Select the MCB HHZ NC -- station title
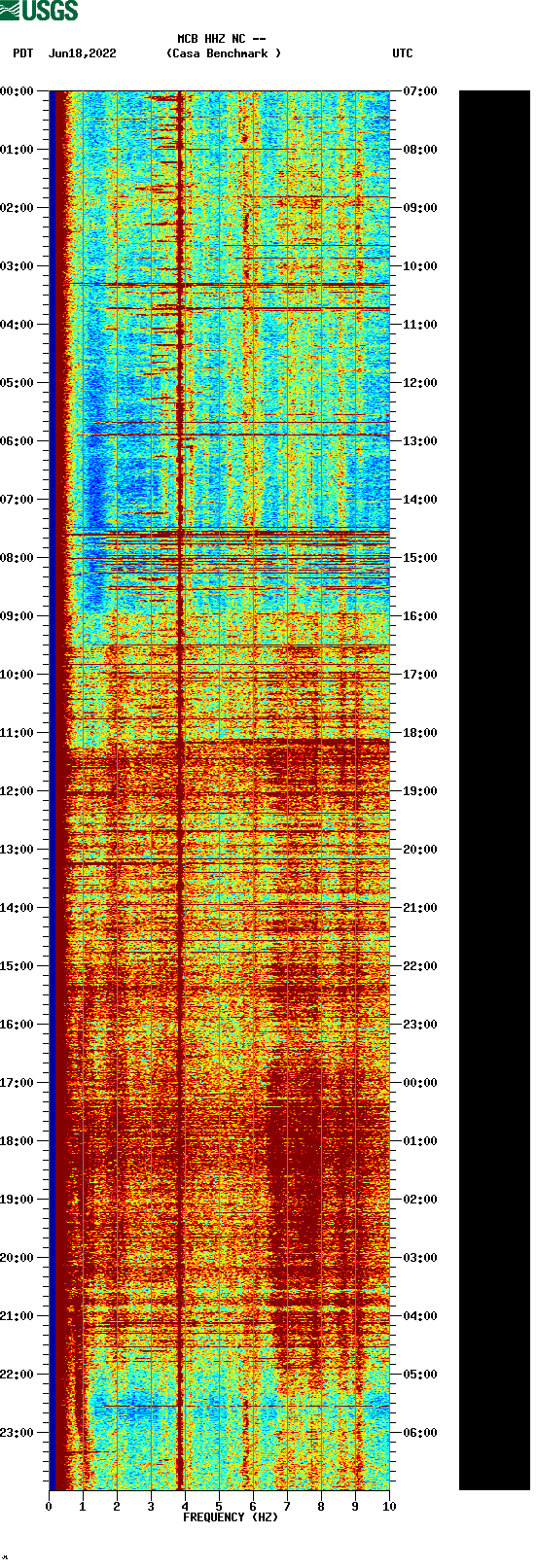This screenshot has height=1568, width=537. (x=222, y=39)
